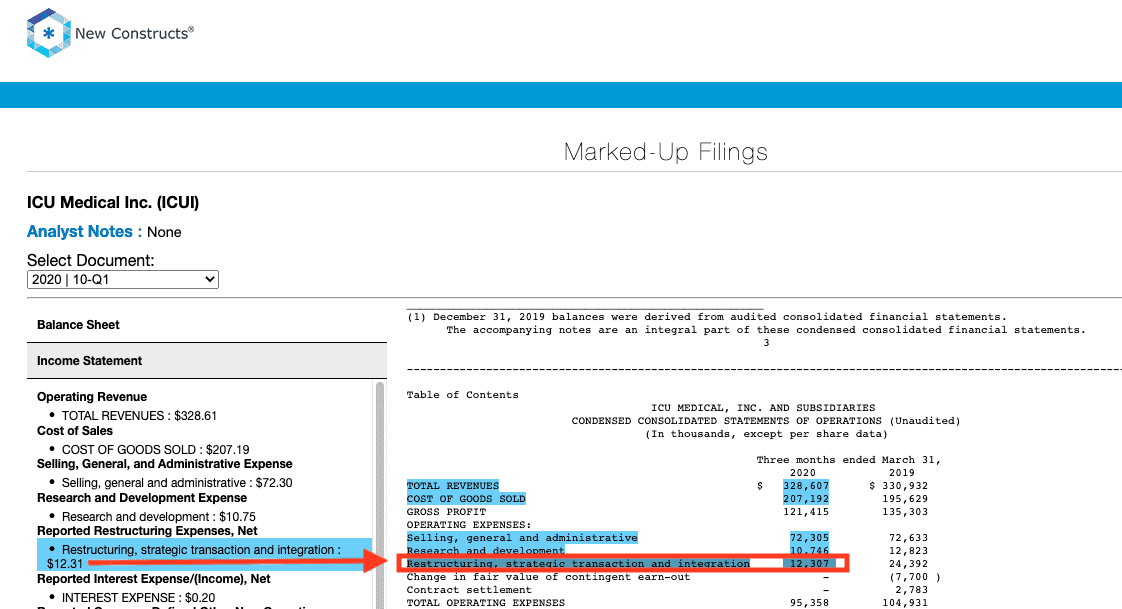Click the Reported Interest Expense/(Income), Net heading
1122x609 pixels.
click(x=154, y=578)
